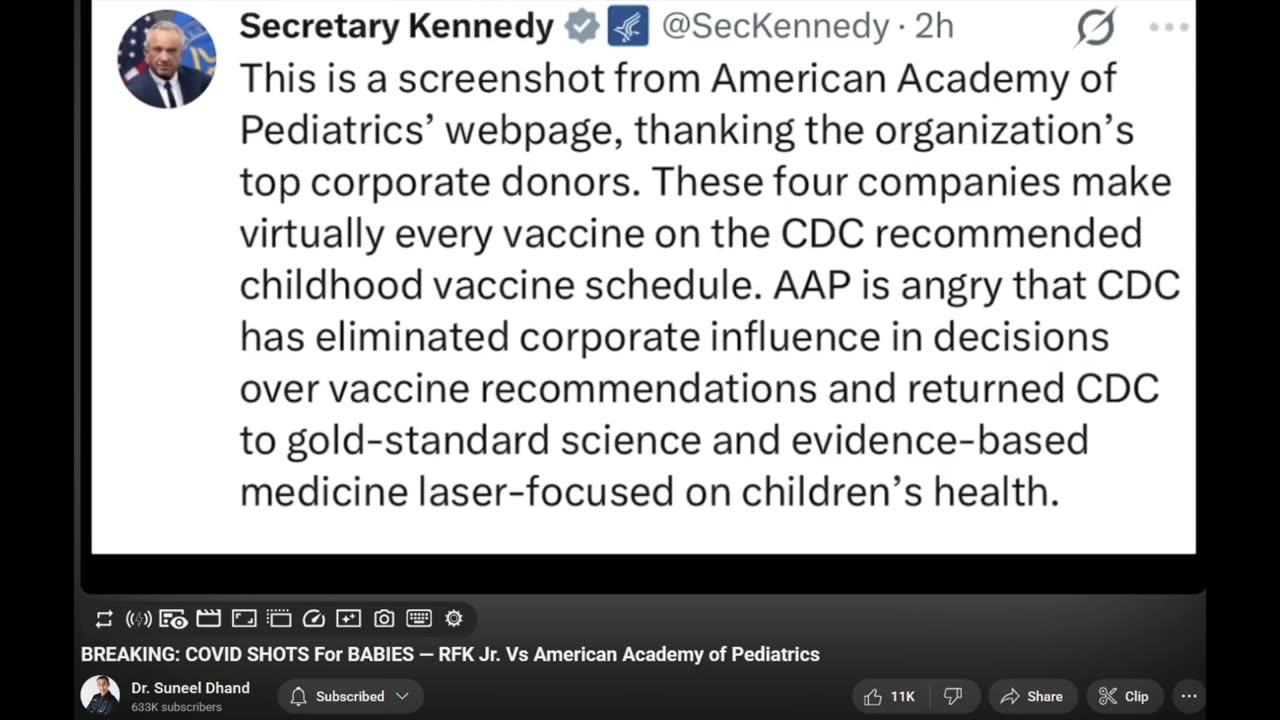Viewport: 1280px width, 720px height.
Task: Open the enhancer settings gear icon
Action: coord(454,619)
